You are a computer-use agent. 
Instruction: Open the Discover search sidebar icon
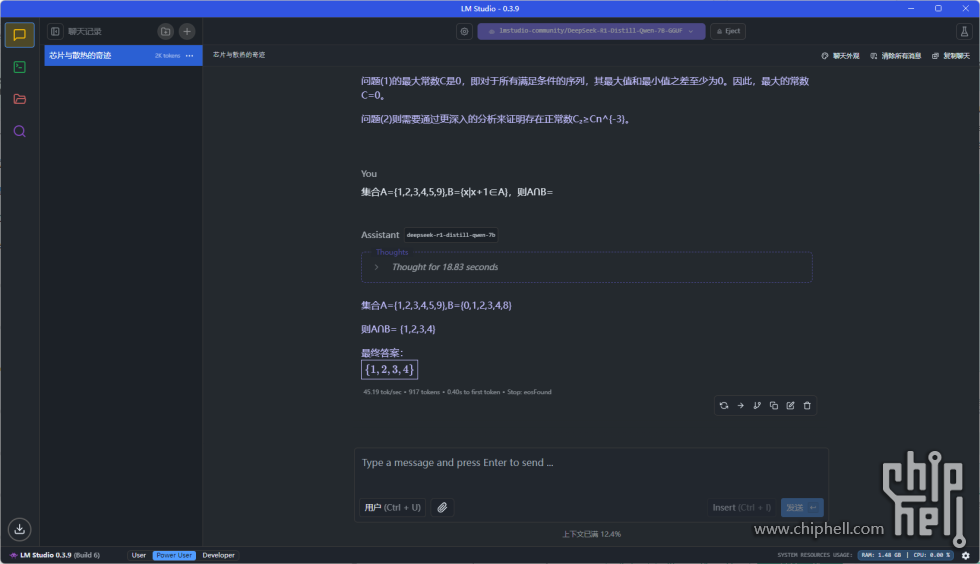(19, 131)
